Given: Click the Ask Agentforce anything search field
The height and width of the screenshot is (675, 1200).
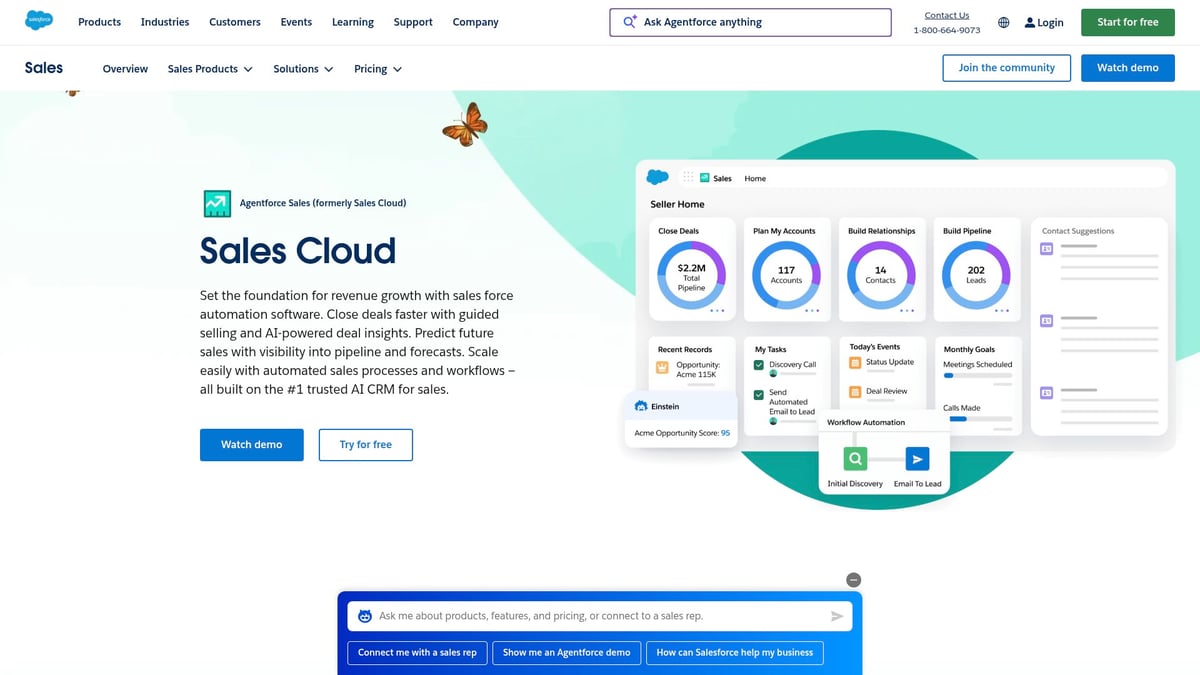Looking at the screenshot, I should pos(750,22).
